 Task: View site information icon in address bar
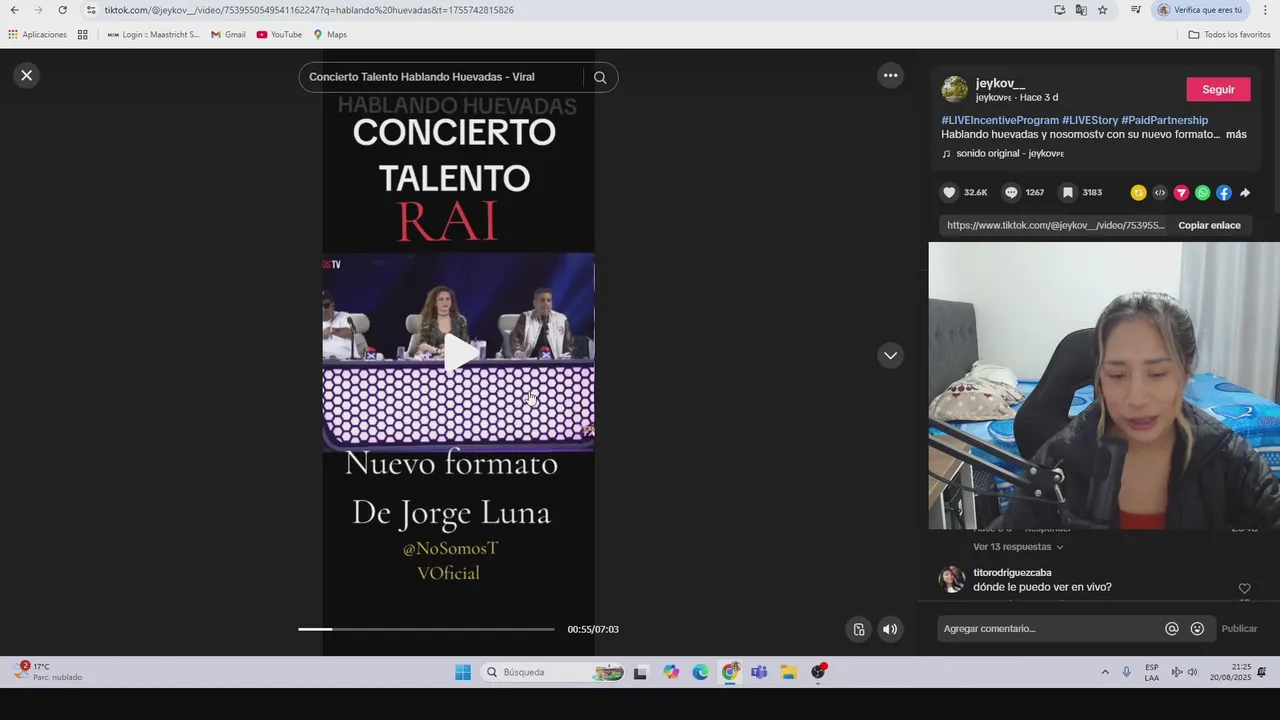(x=90, y=10)
